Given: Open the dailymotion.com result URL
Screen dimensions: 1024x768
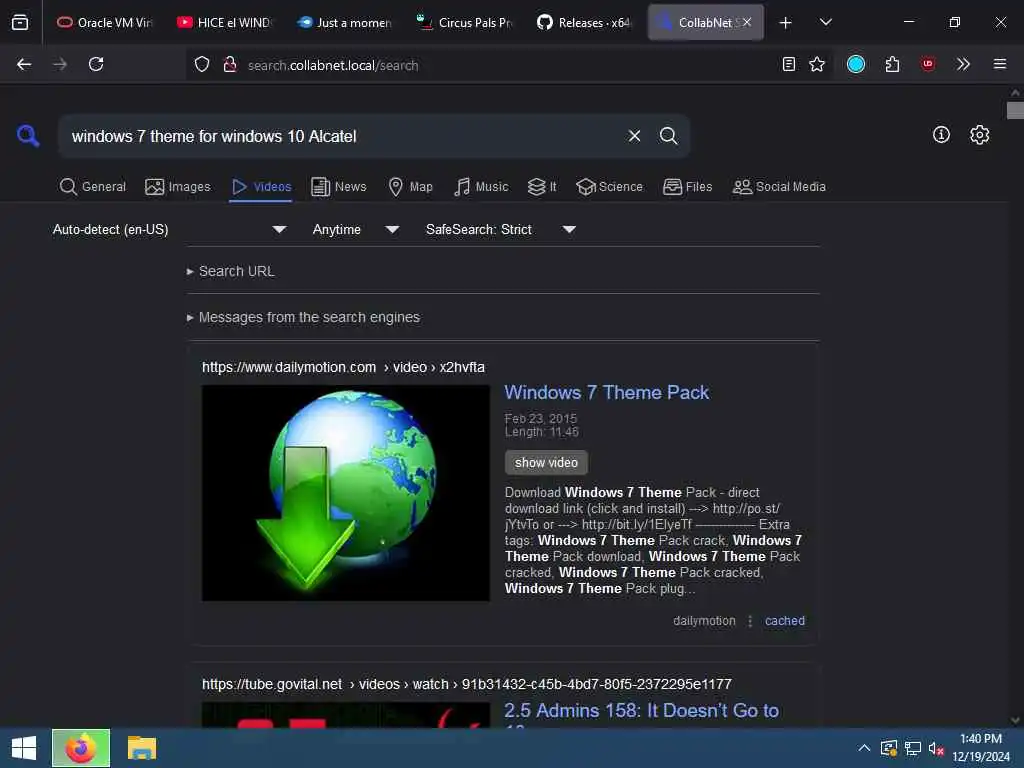Looking at the screenshot, I should coord(343,367).
